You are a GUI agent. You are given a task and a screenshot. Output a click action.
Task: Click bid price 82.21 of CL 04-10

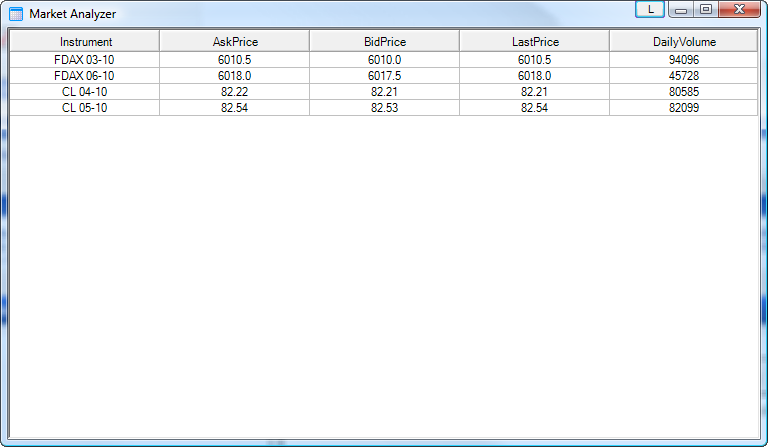tap(384, 92)
